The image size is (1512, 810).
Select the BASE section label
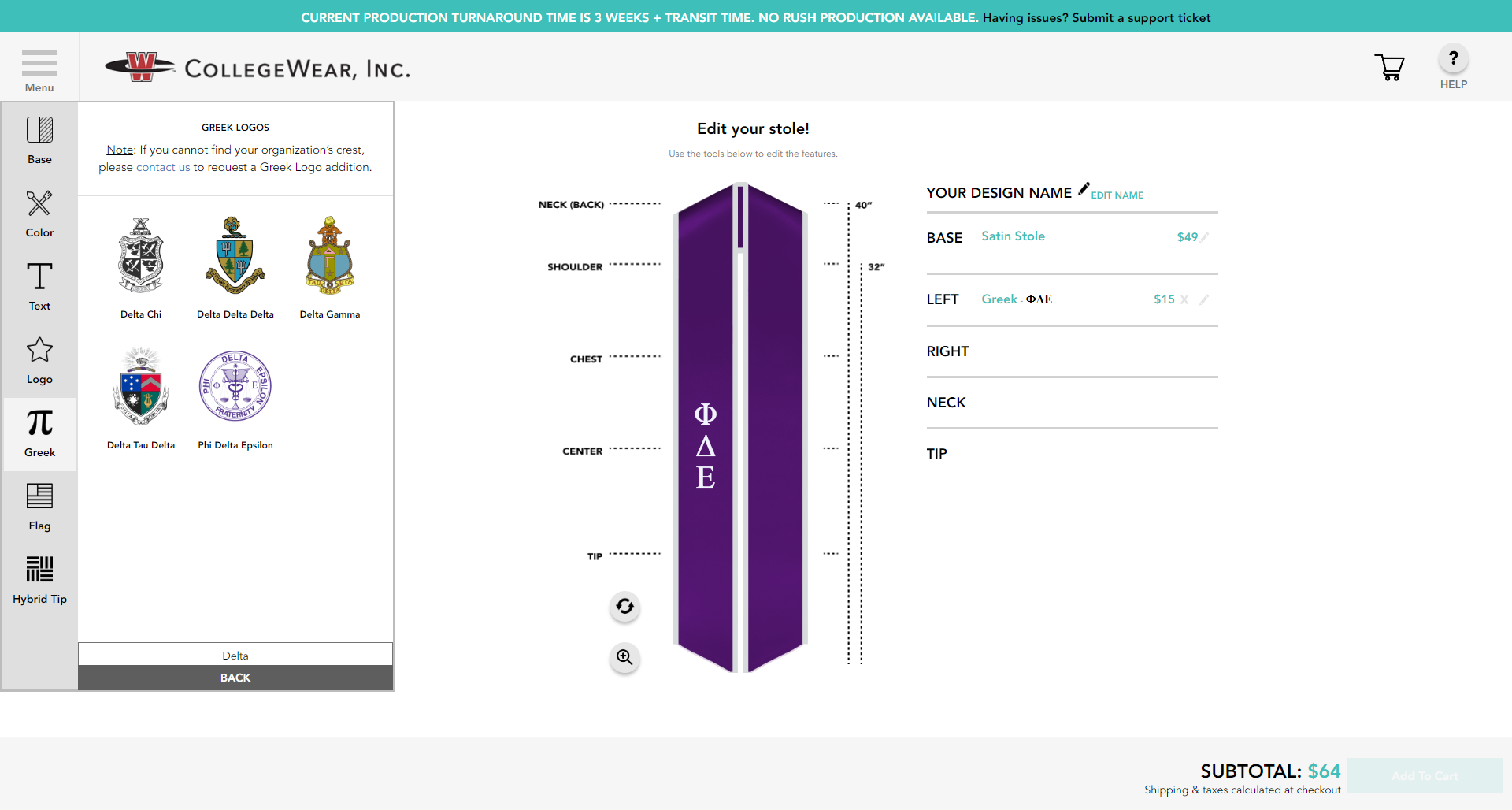coord(944,238)
